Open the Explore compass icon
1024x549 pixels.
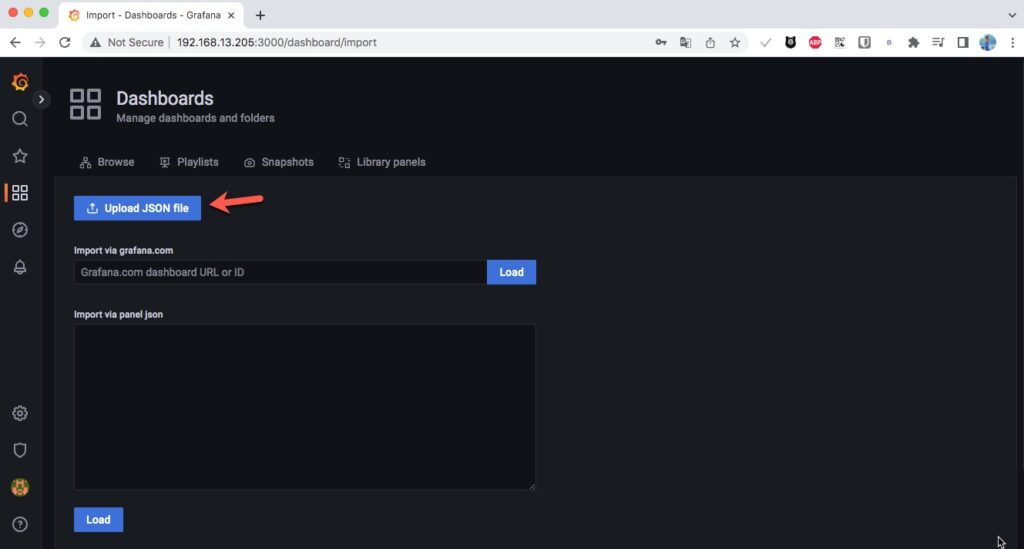tap(20, 230)
